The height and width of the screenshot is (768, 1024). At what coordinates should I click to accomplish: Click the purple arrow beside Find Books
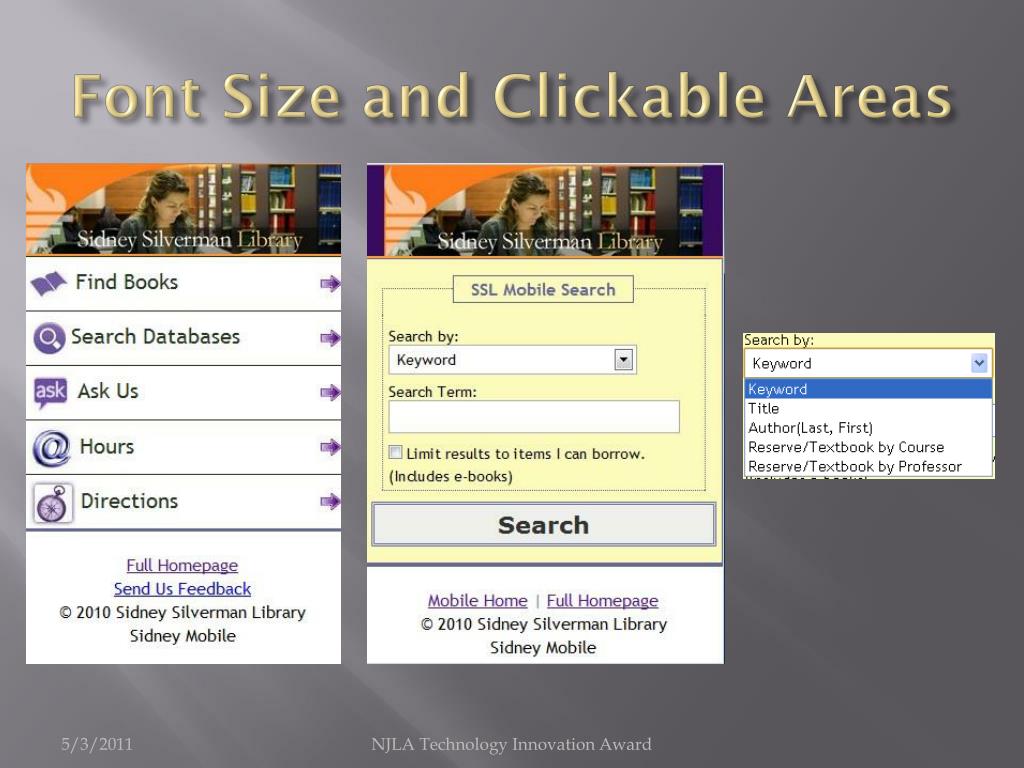(330, 283)
